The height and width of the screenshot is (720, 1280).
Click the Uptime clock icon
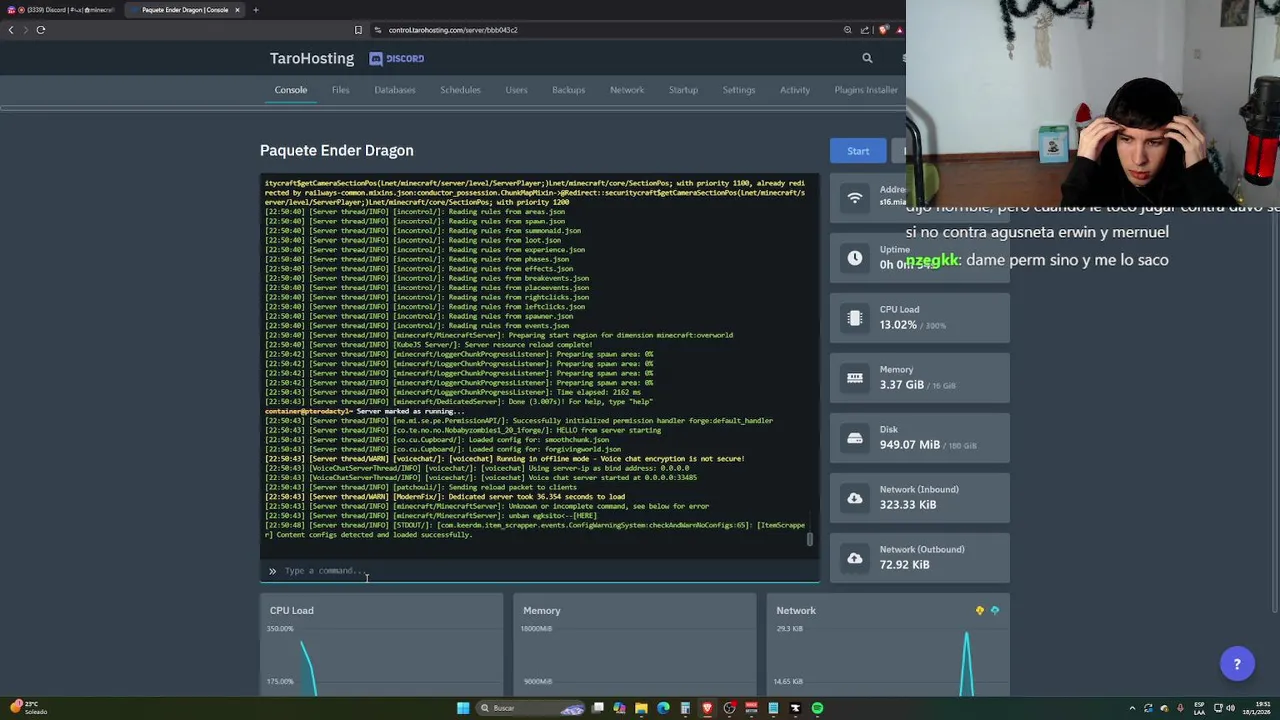[854, 258]
